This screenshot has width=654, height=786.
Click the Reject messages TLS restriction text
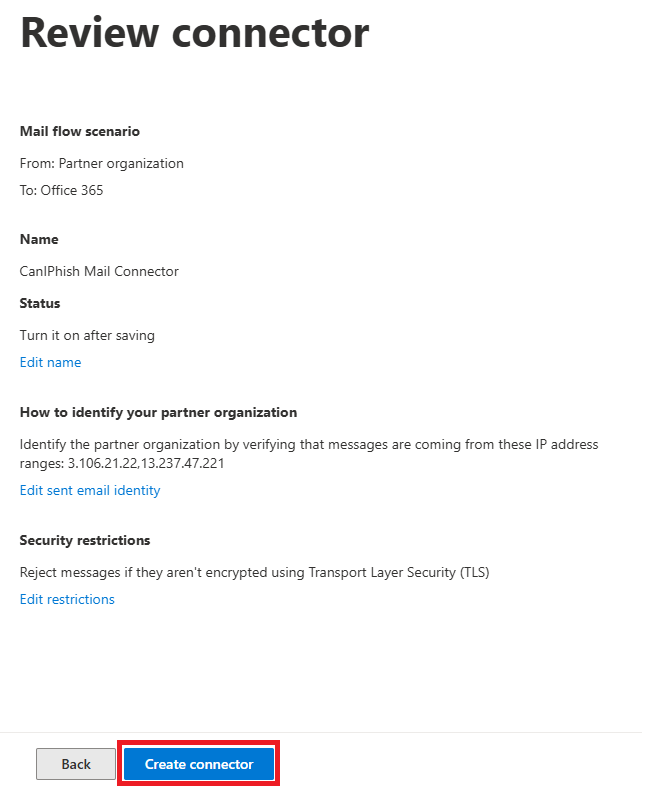pos(254,572)
